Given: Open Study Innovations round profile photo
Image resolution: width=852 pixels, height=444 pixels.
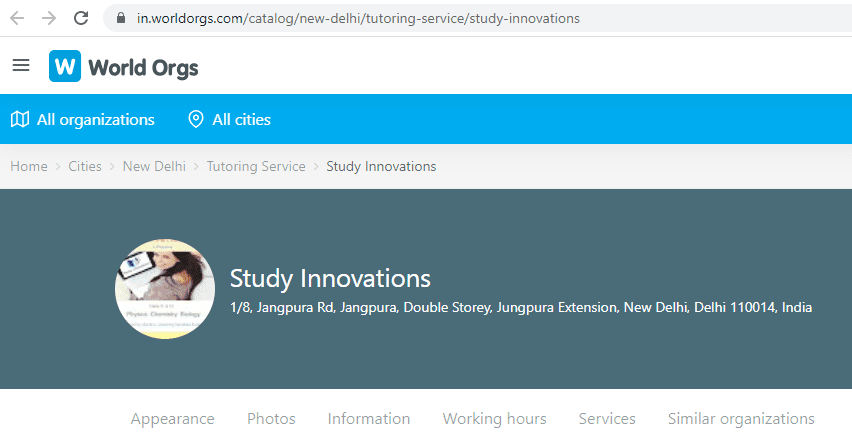Looking at the screenshot, I should pyautogui.click(x=165, y=289).
